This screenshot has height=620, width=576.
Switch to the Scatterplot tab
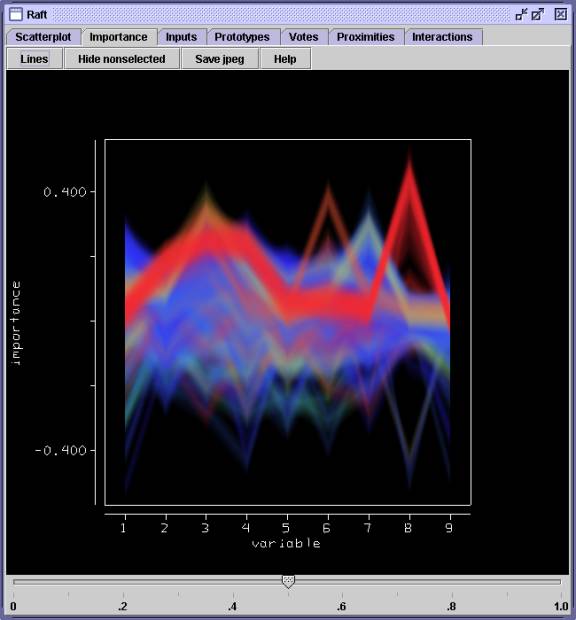tap(43, 37)
